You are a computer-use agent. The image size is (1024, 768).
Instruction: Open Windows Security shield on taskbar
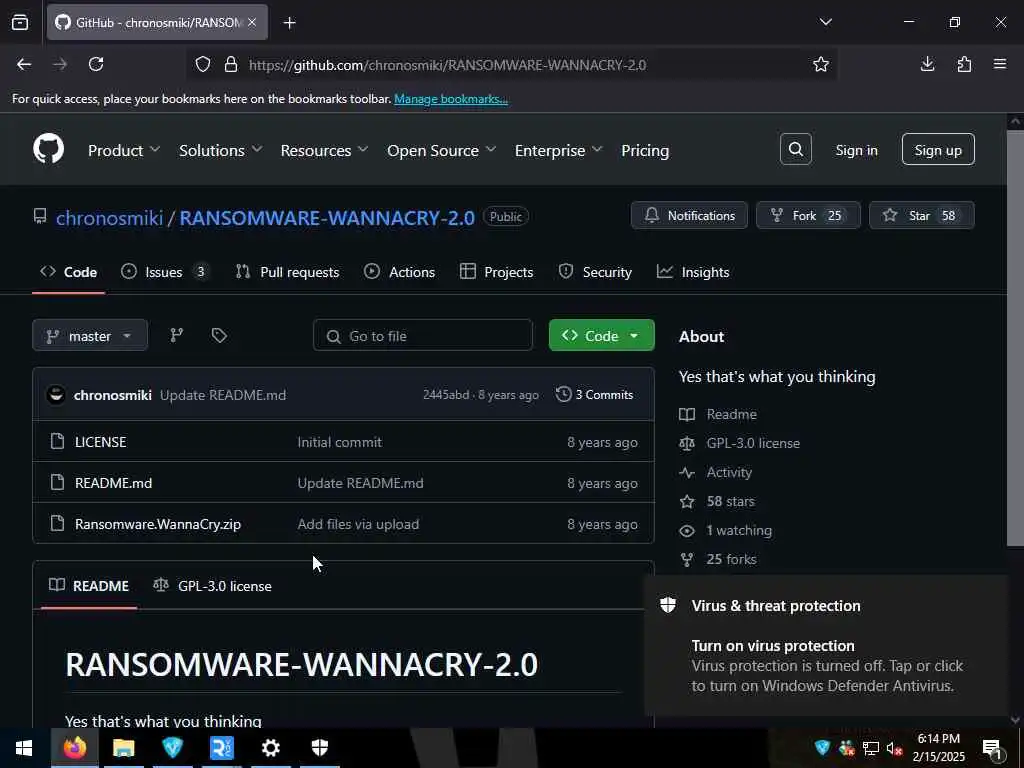[x=319, y=748]
